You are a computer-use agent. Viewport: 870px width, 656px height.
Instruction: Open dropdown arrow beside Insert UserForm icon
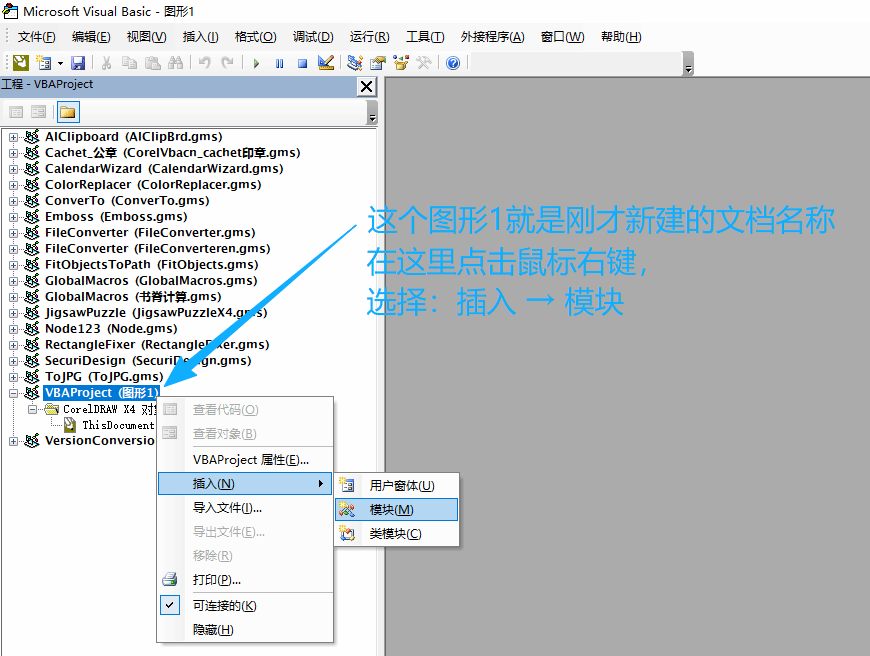pos(60,63)
